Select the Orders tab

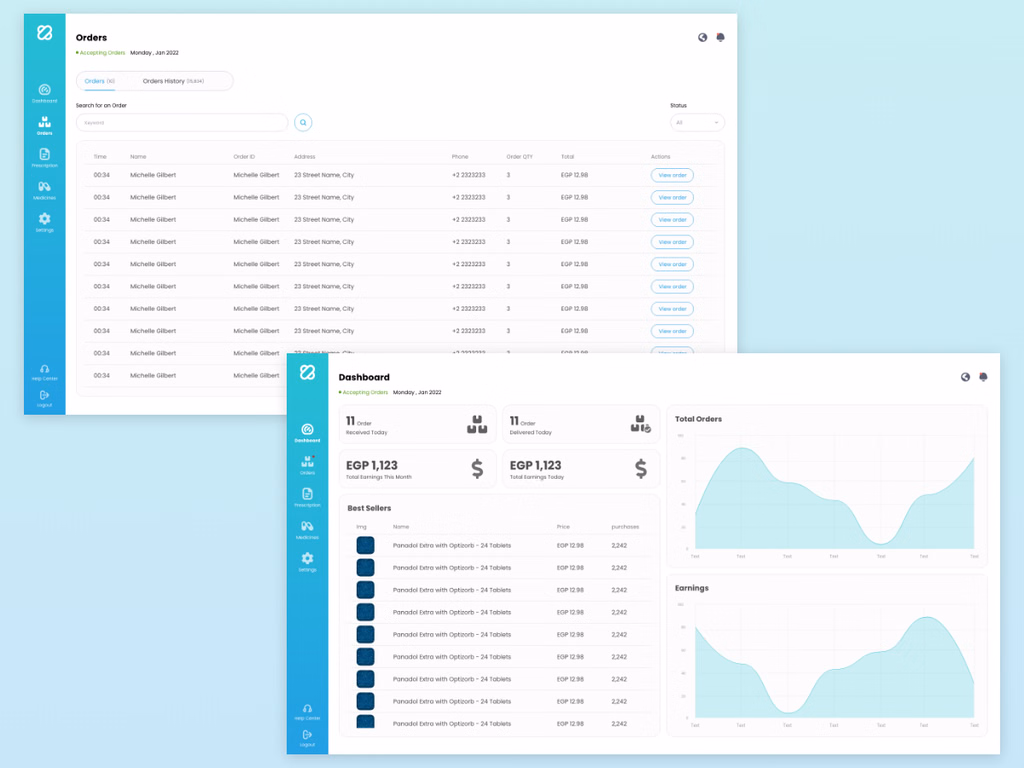99,81
